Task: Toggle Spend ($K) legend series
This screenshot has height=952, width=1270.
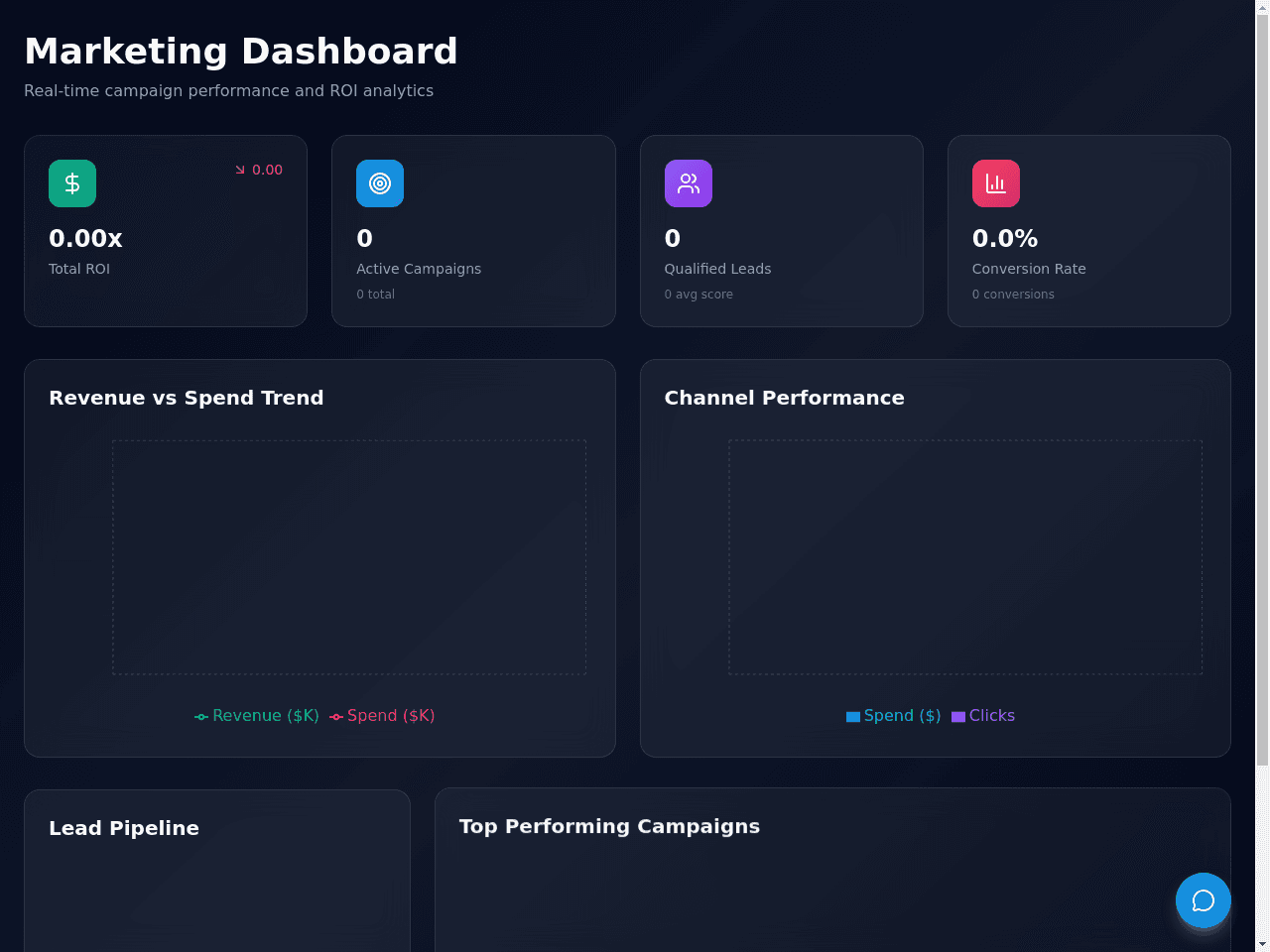Action: [382, 716]
